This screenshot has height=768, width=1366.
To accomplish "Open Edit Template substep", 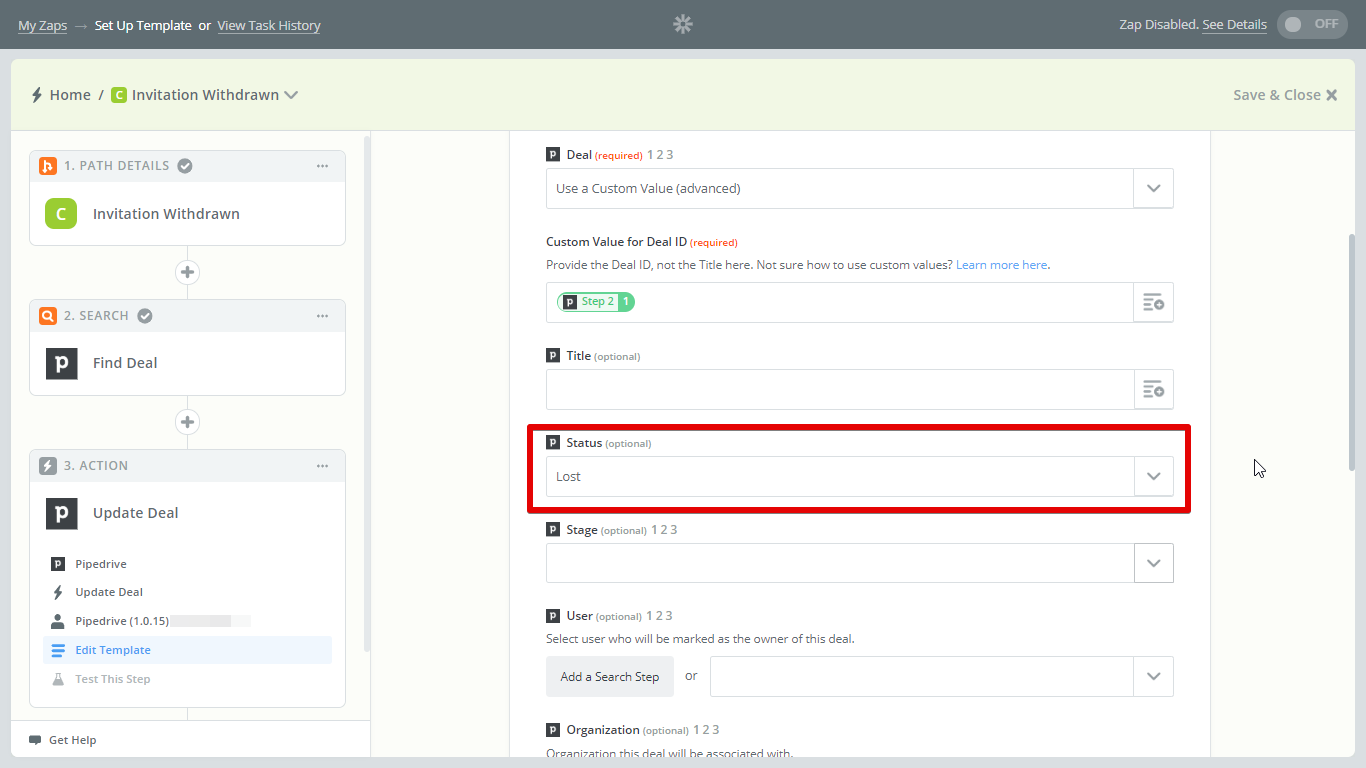I will click(x=187, y=650).
